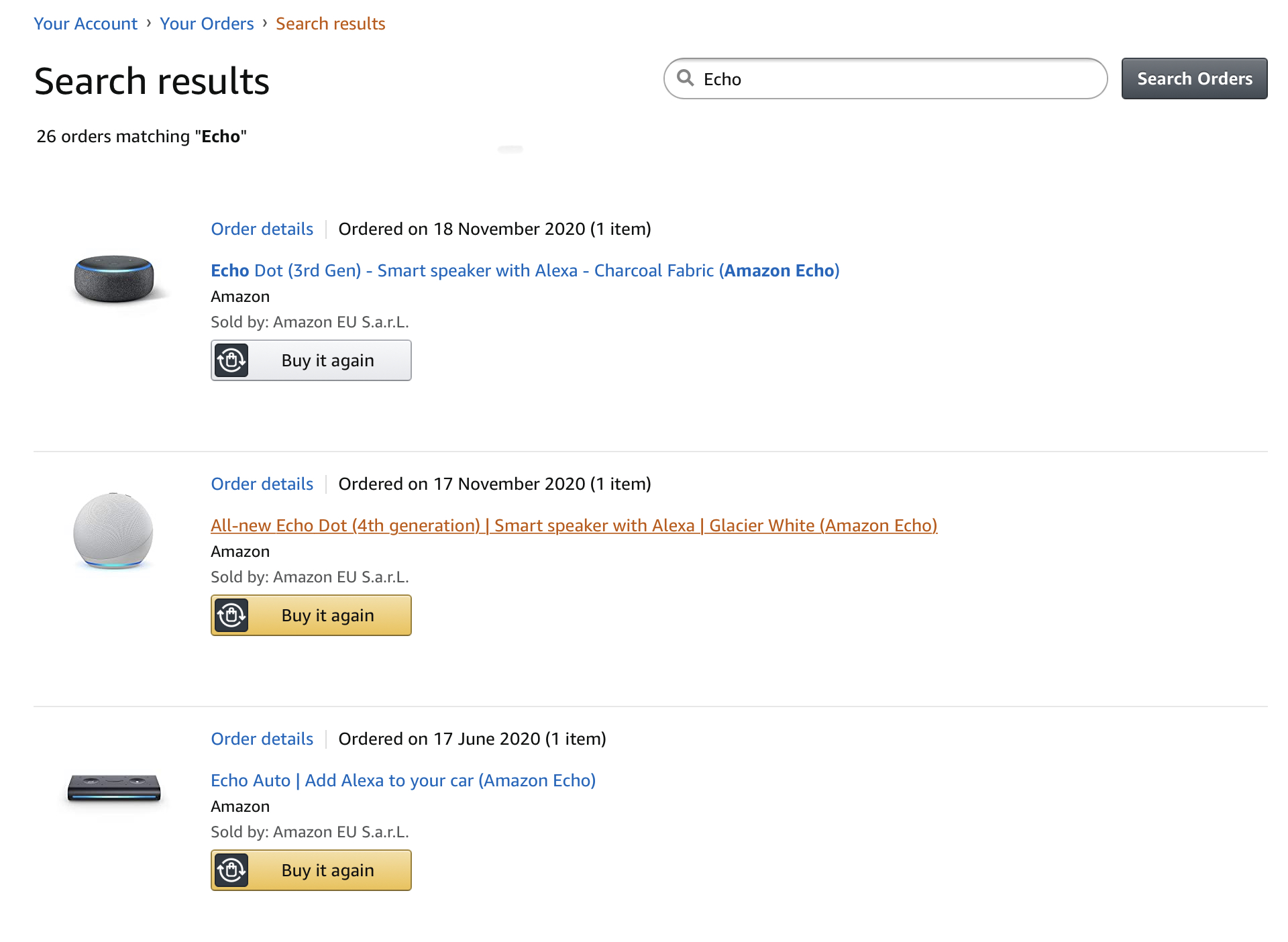Click reorder icon for Echo Dot 3rd Gen

pyautogui.click(x=231, y=360)
